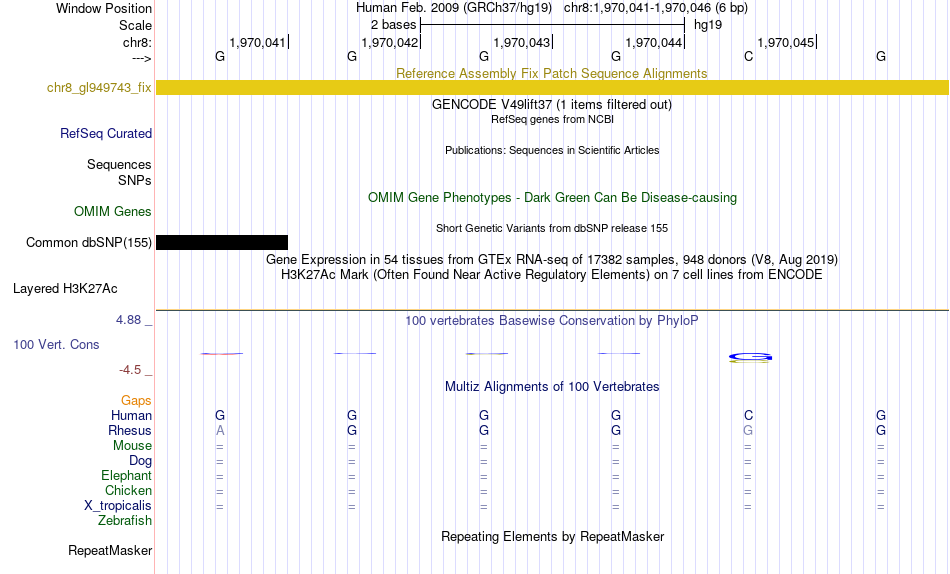Screen dimensions: 950x574
Task: Click the Window Position label
Action: (104, 8)
